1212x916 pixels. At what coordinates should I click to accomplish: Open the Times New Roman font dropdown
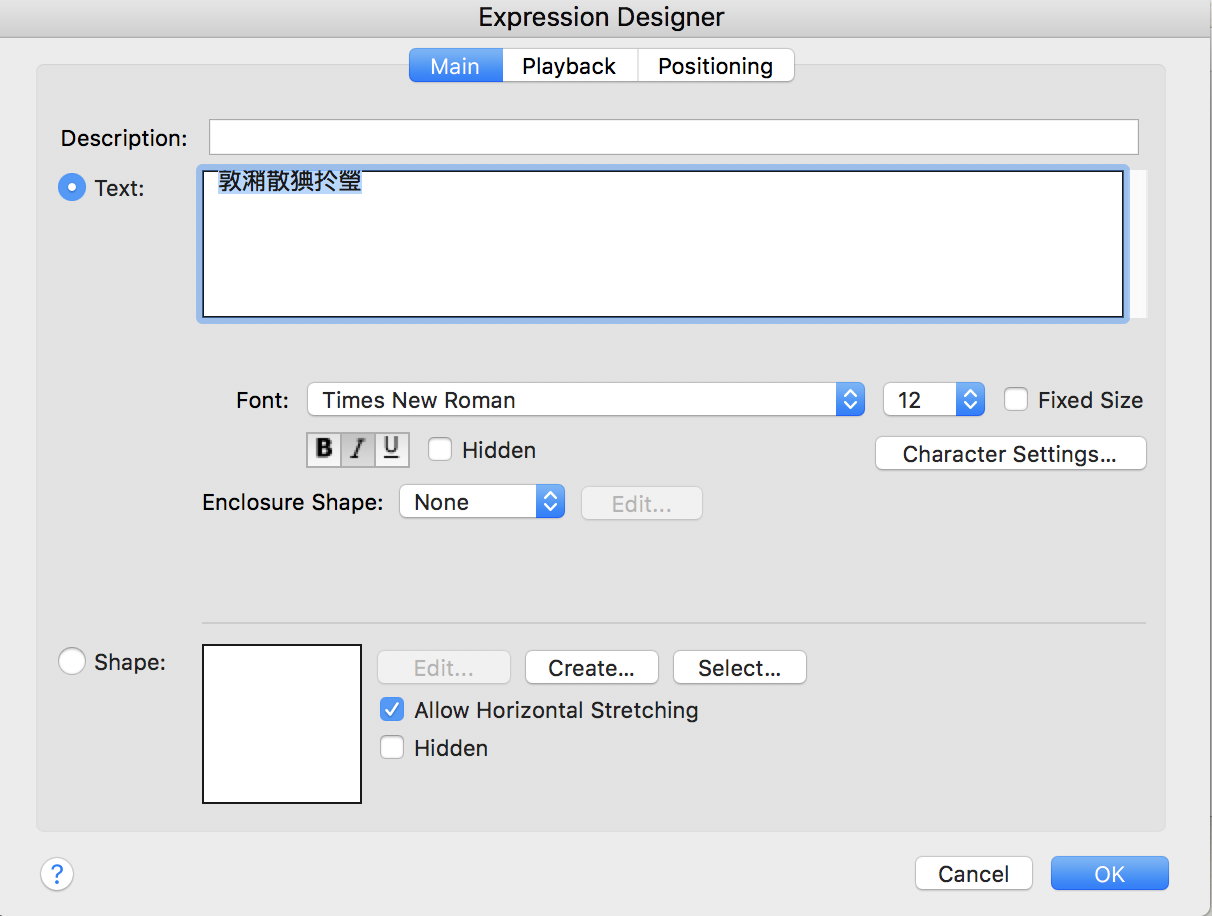tap(585, 400)
